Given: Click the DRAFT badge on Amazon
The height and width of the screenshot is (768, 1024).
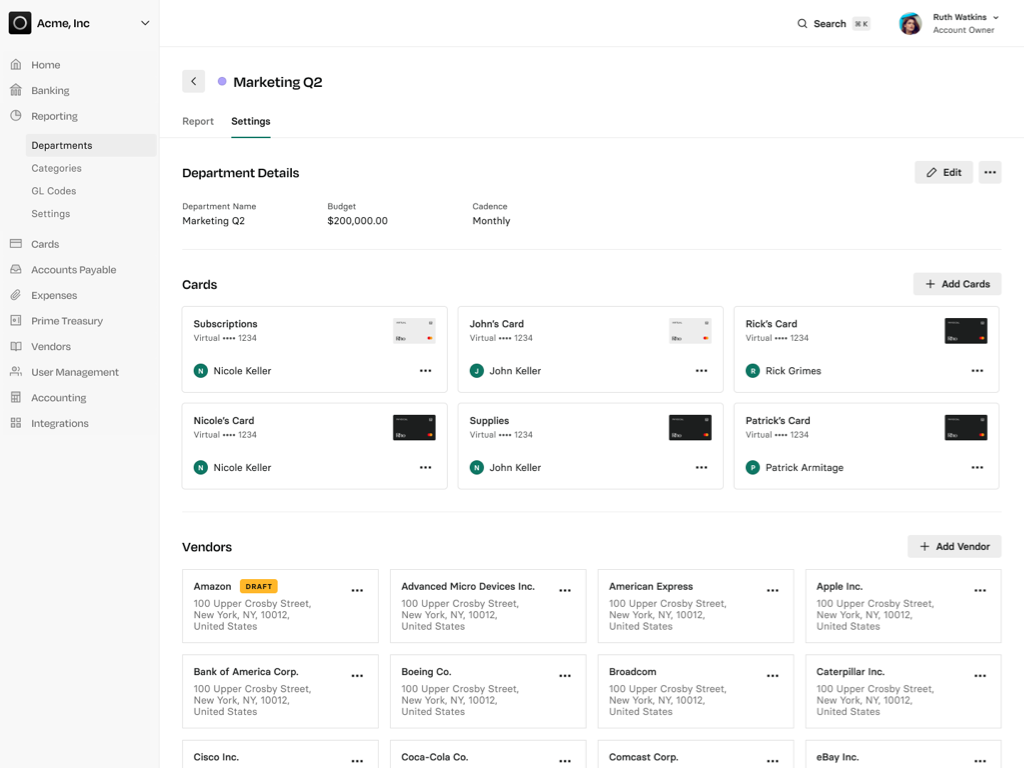Looking at the screenshot, I should click(x=259, y=586).
